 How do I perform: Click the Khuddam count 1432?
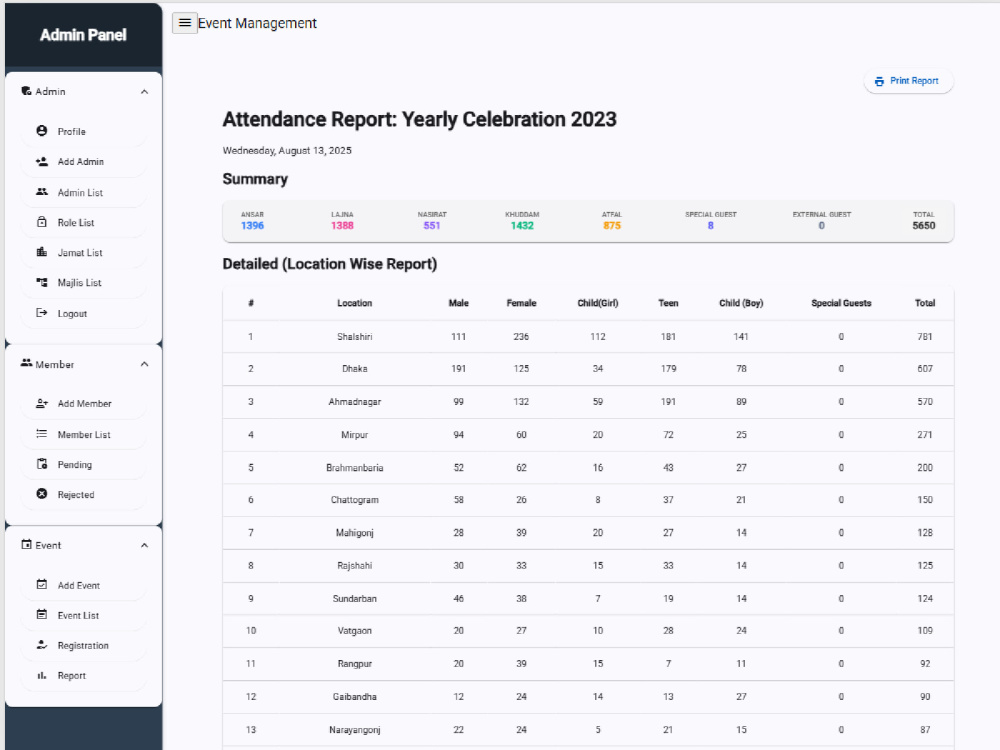(x=522, y=226)
